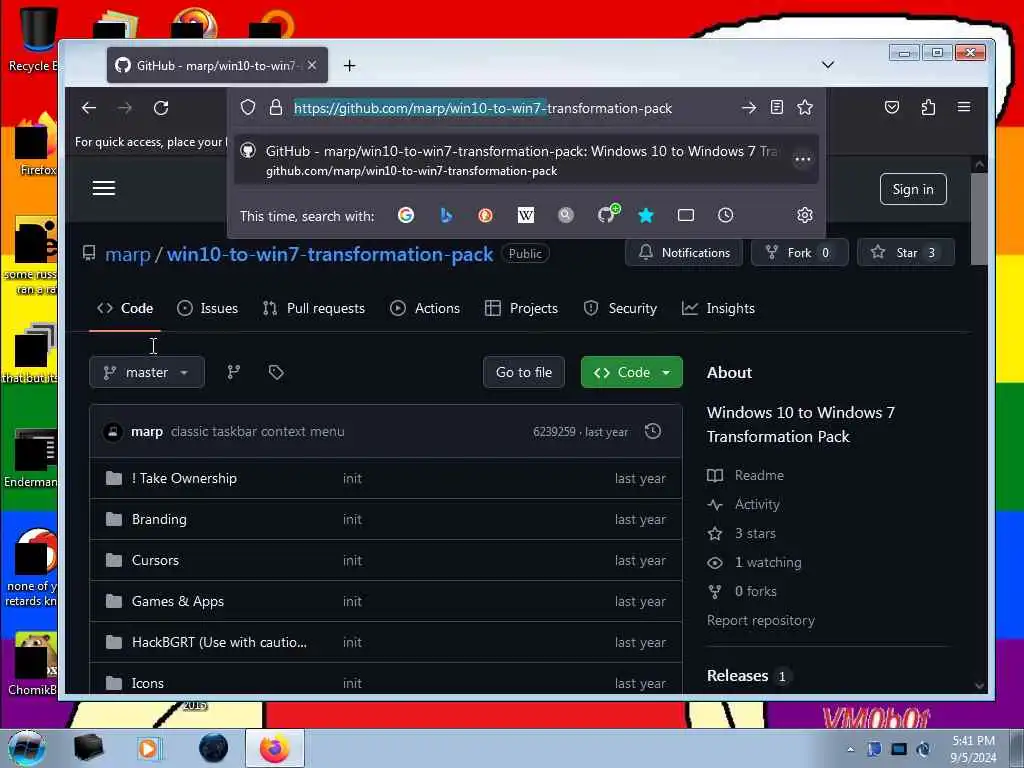This screenshot has height=768, width=1024.
Task: Expand the master branch dropdown
Action: [x=147, y=372]
